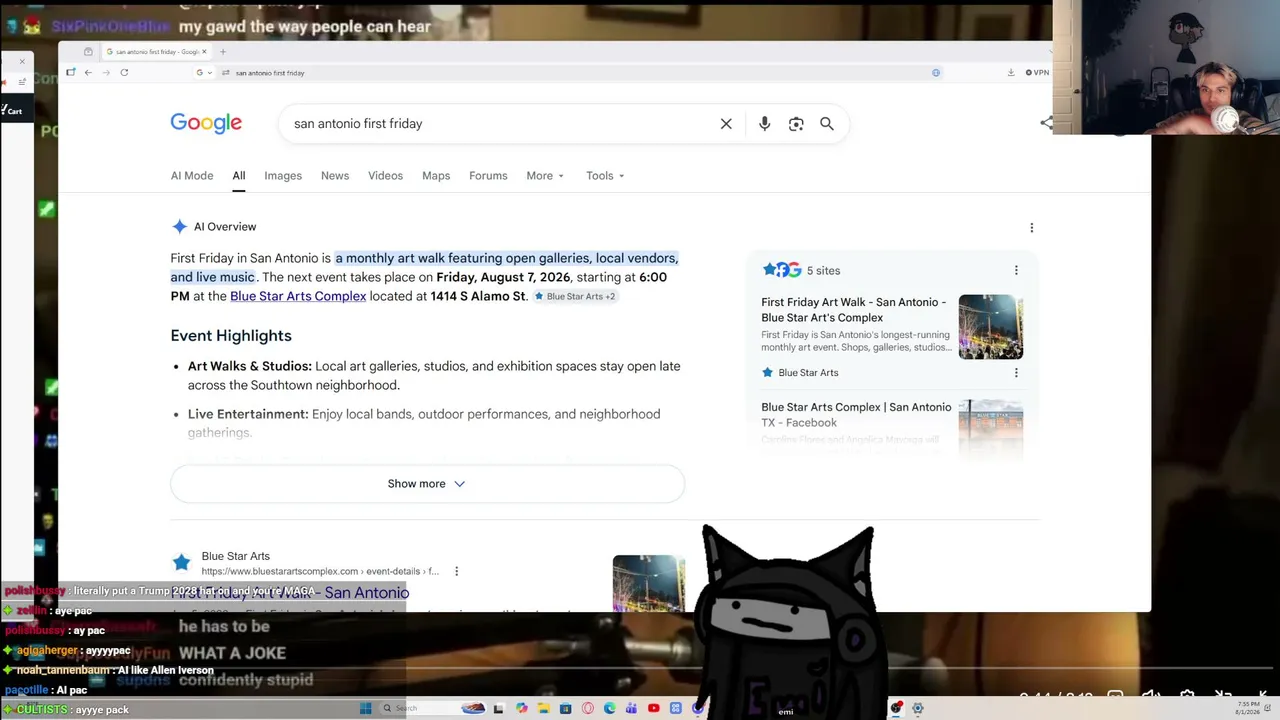Image resolution: width=1280 pixels, height=720 pixels.
Task: Open First Friday Art Walk source card title
Action: coord(853,310)
